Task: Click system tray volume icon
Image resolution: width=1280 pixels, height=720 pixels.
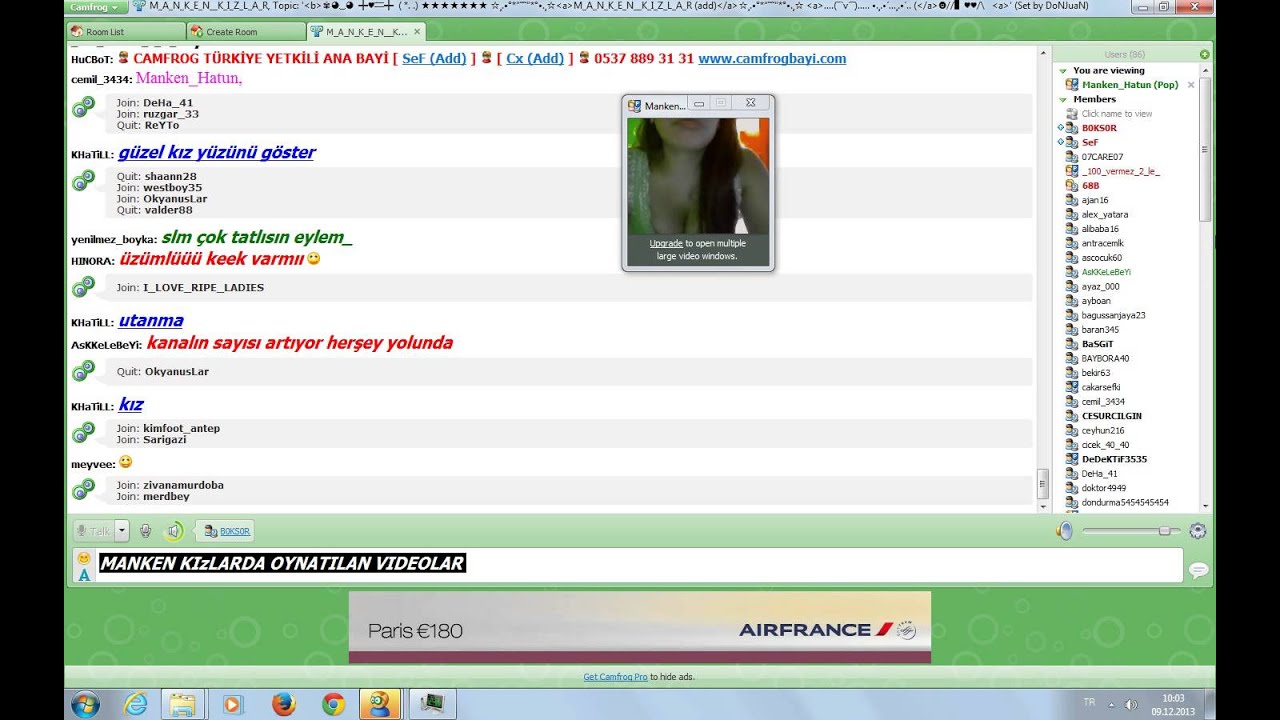Action: (1131, 704)
